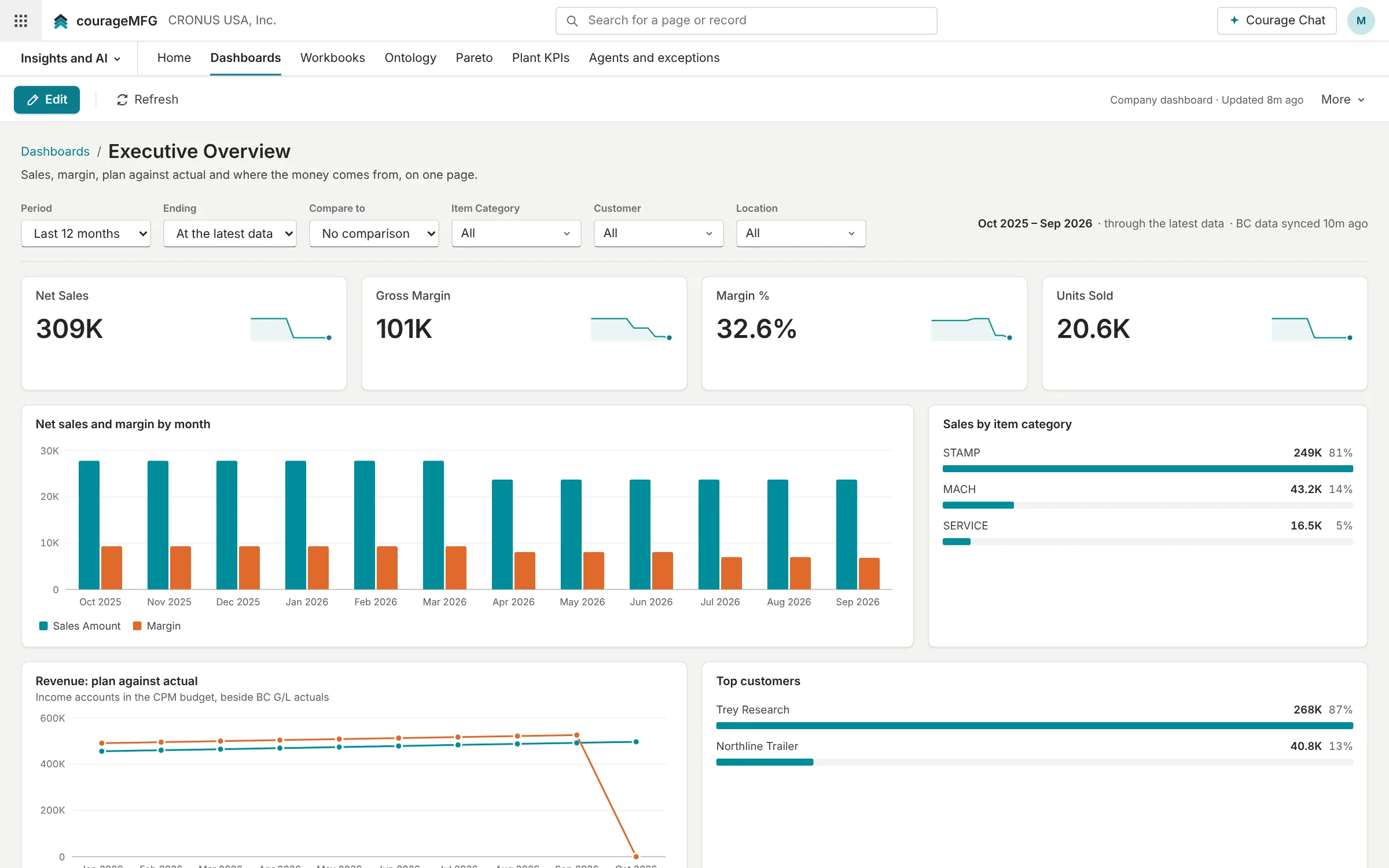The image size is (1389, 868).
Task: Go to the Home tab
Action: tap(174, 58)
